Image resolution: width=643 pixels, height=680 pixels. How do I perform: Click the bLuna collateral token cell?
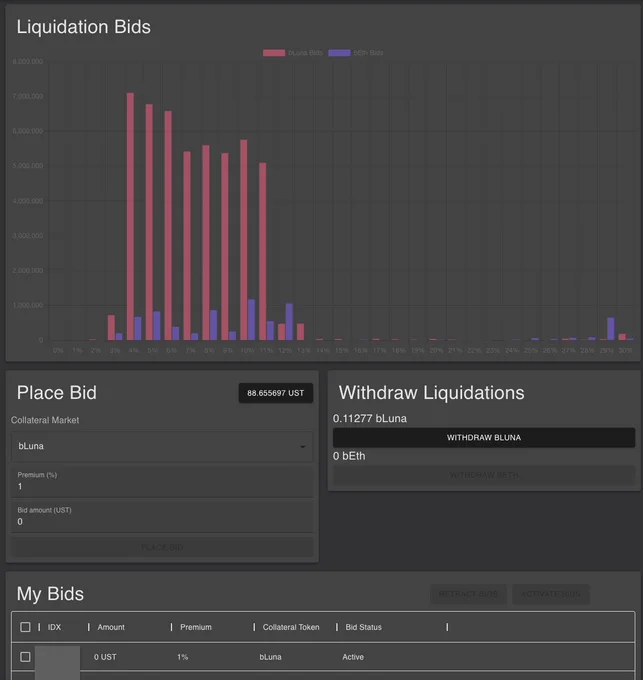(x=271, y=657)
